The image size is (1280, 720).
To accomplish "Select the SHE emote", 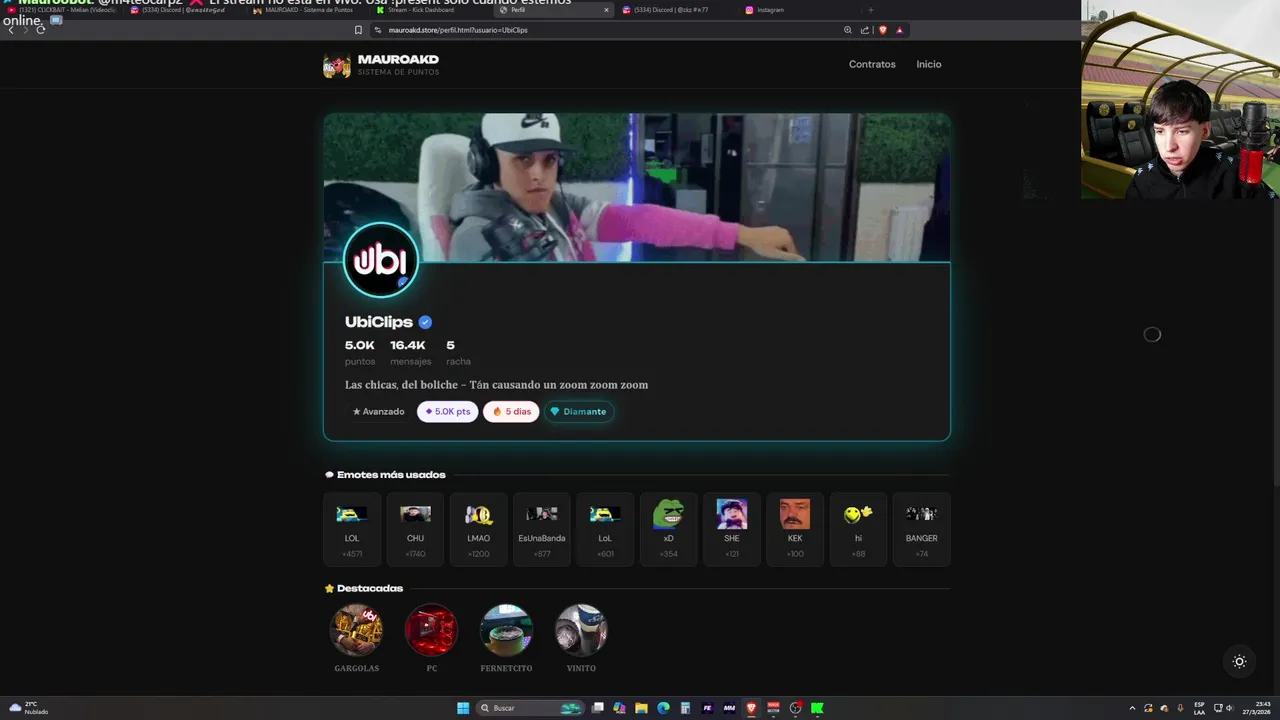I will click(732, 529).
